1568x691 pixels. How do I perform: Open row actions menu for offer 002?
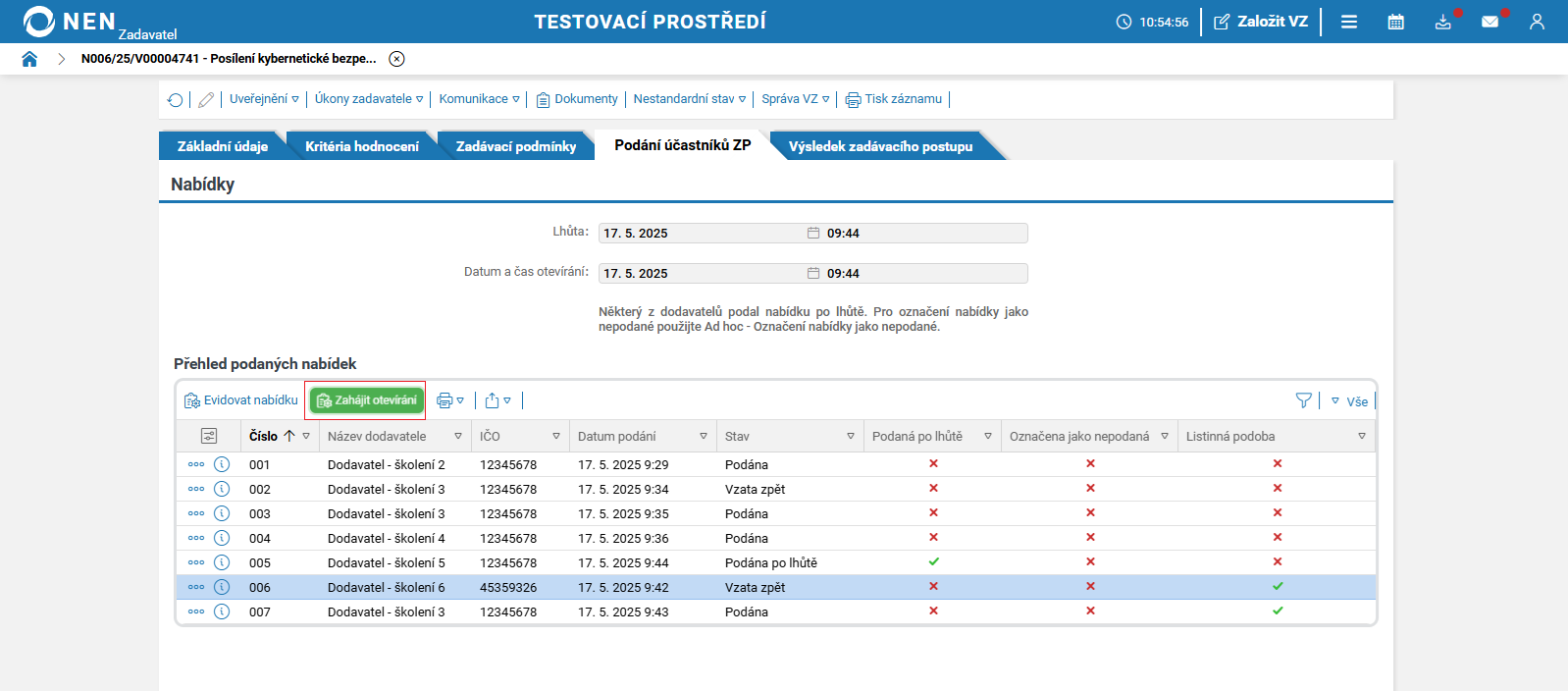point(196,489)
